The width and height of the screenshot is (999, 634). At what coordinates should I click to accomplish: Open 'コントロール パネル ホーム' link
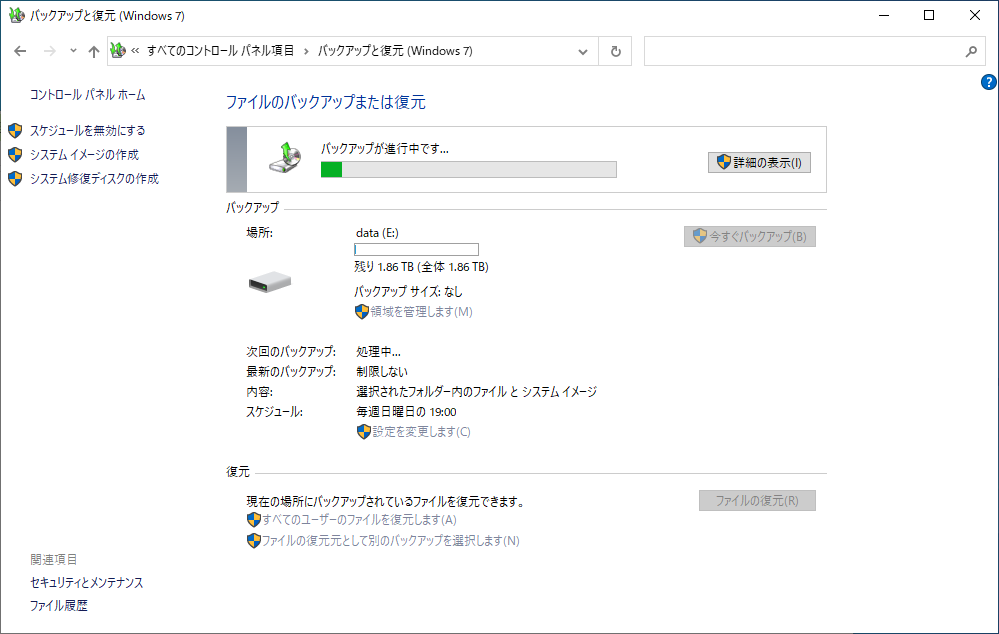88,95
